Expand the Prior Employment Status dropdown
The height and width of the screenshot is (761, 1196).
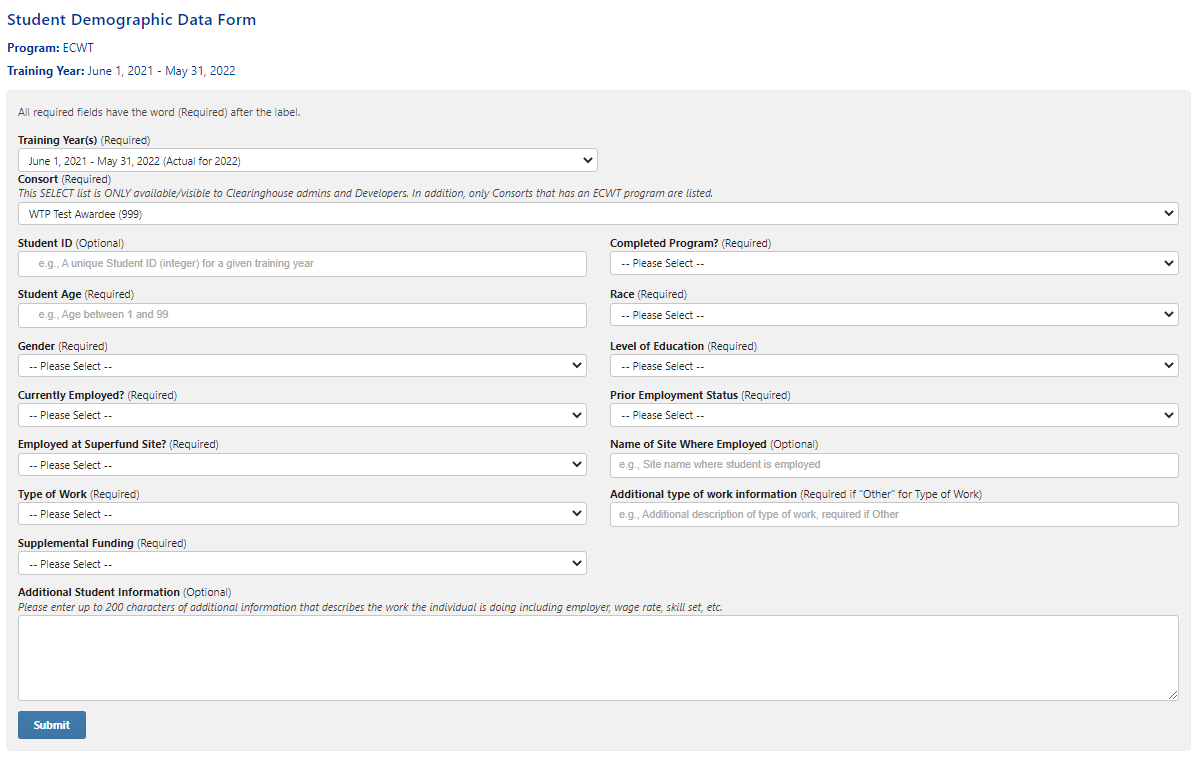(x=893, y=415)
